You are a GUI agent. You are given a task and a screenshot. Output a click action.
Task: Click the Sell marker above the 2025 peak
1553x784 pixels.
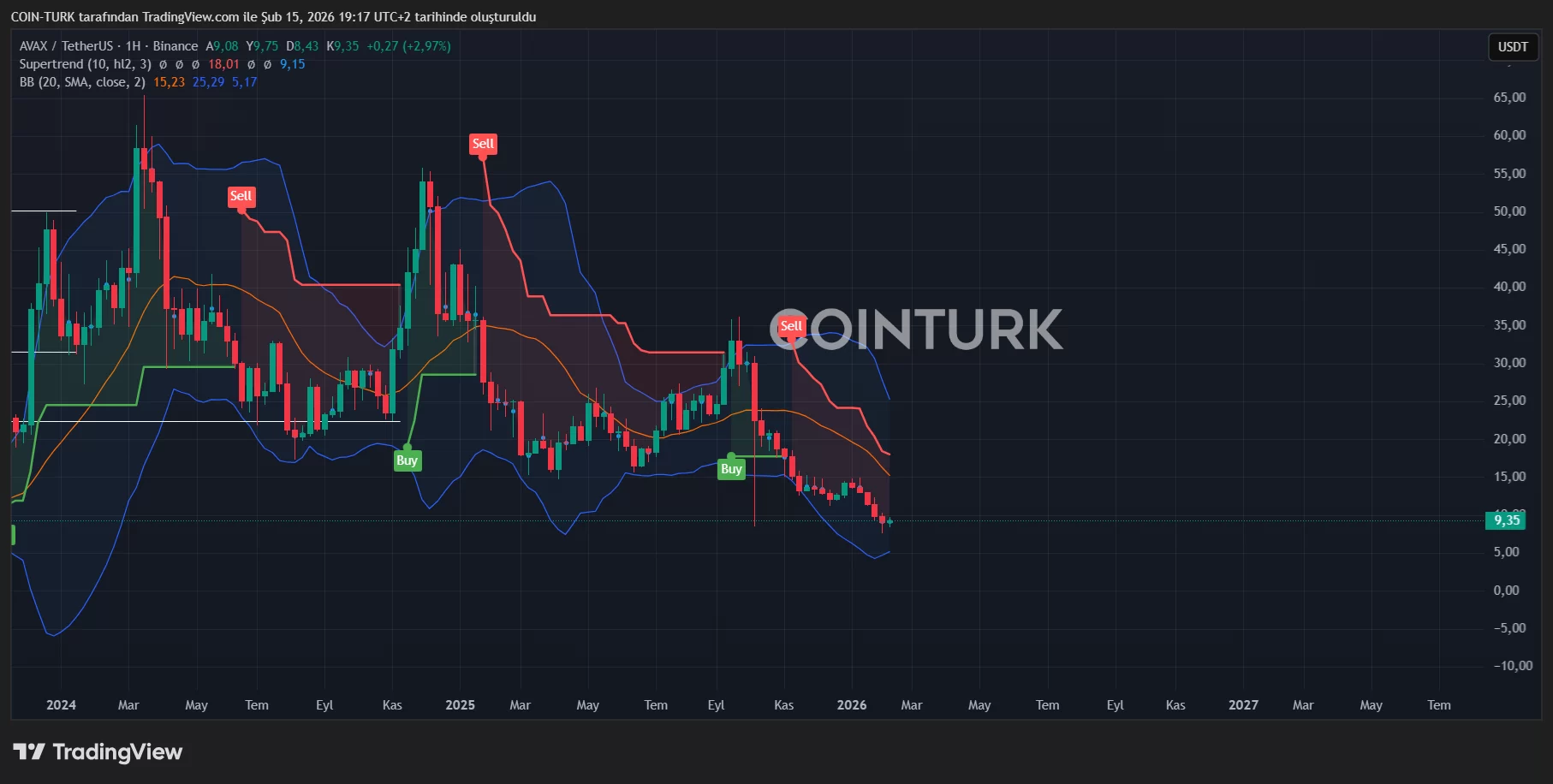pos(483,144)
